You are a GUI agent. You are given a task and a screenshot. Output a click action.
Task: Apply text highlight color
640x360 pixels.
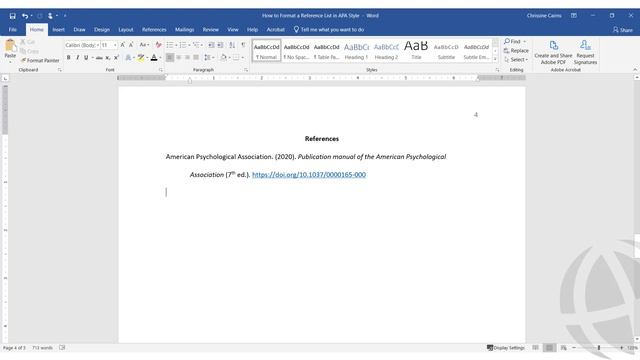(x=141, y=58)
